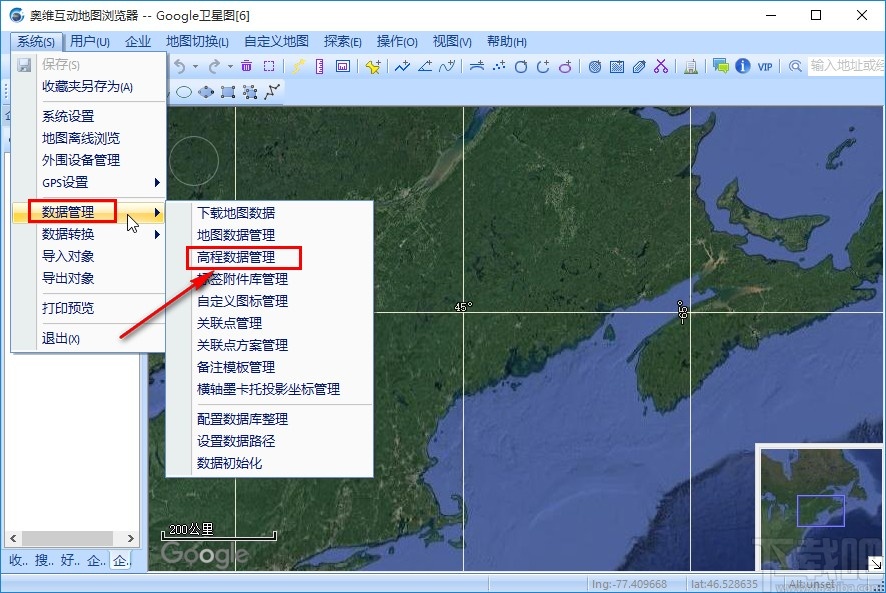
Task: Click the lightning bolt toolbar icon
Action: pyautogui.click(x=298, y=66)
